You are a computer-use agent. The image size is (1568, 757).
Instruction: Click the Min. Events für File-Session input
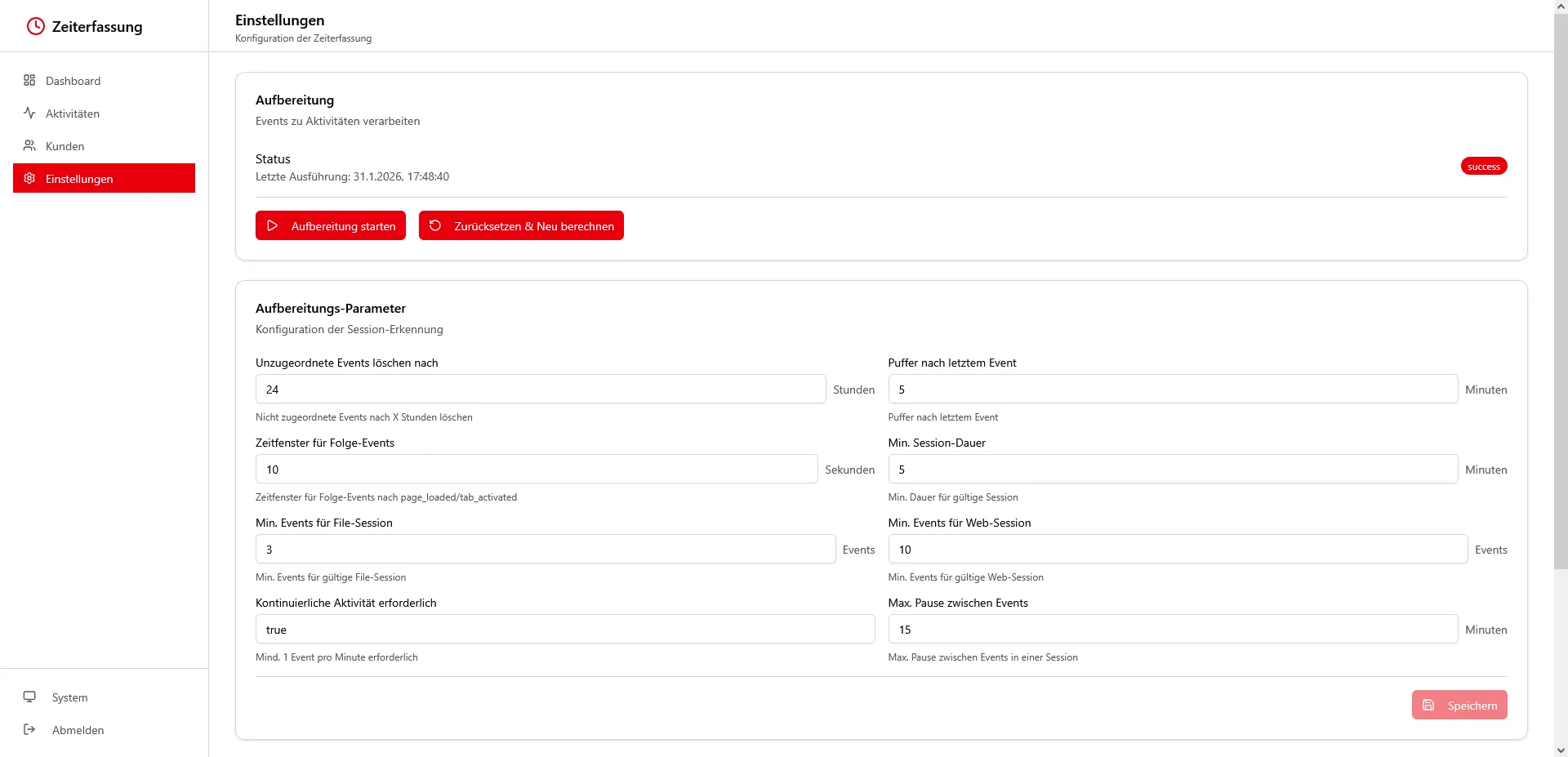click(546, 549)
